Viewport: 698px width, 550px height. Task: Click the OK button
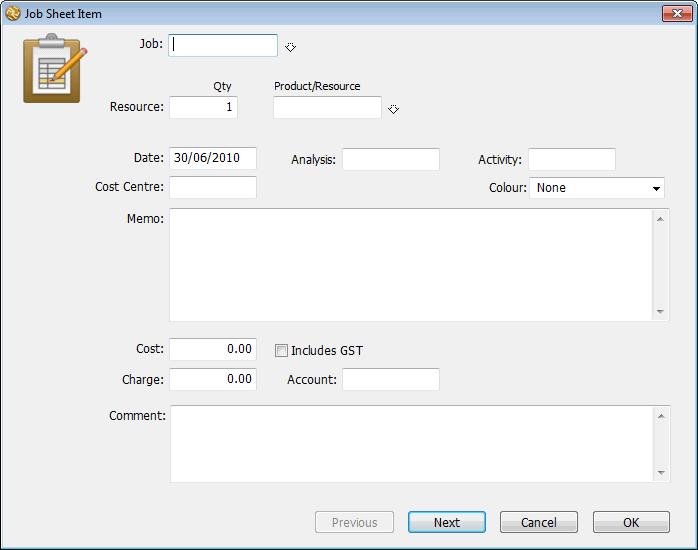point(631,522)
